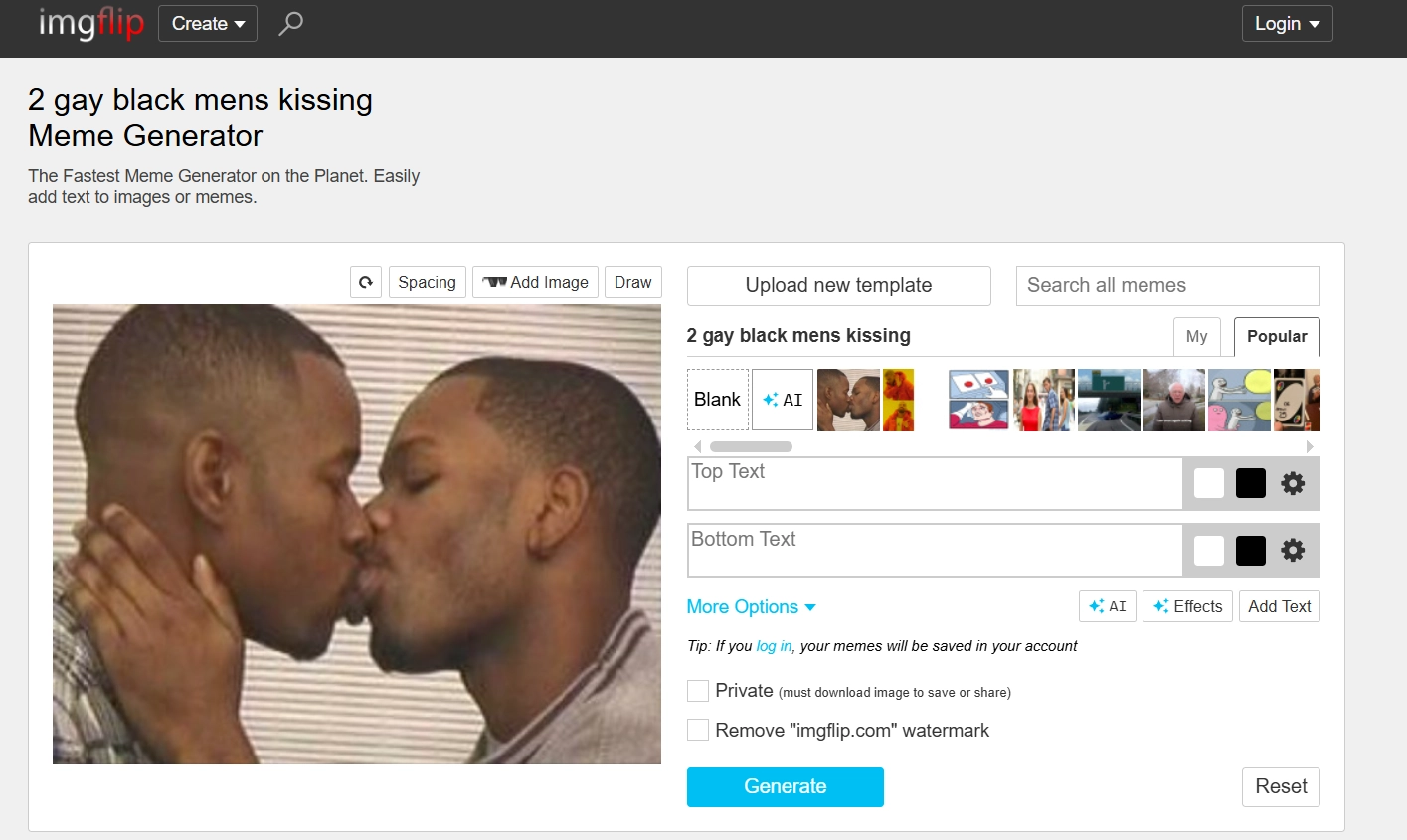
Task: Open settings gear for Bottom Text
Action: coord(1292,550)
